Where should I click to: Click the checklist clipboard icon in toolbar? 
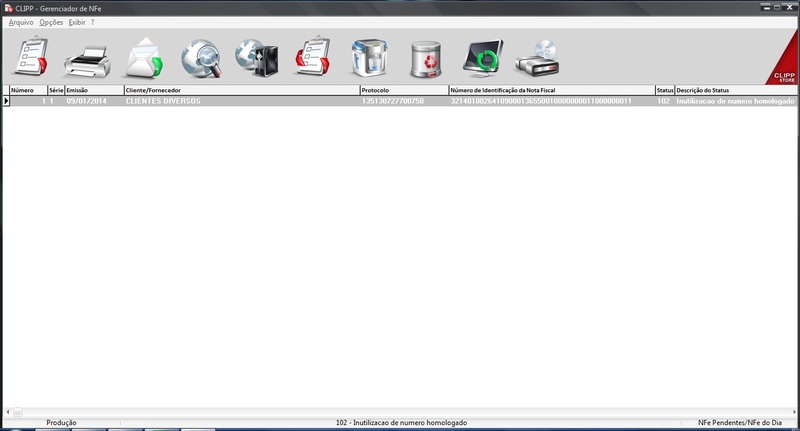29,58
